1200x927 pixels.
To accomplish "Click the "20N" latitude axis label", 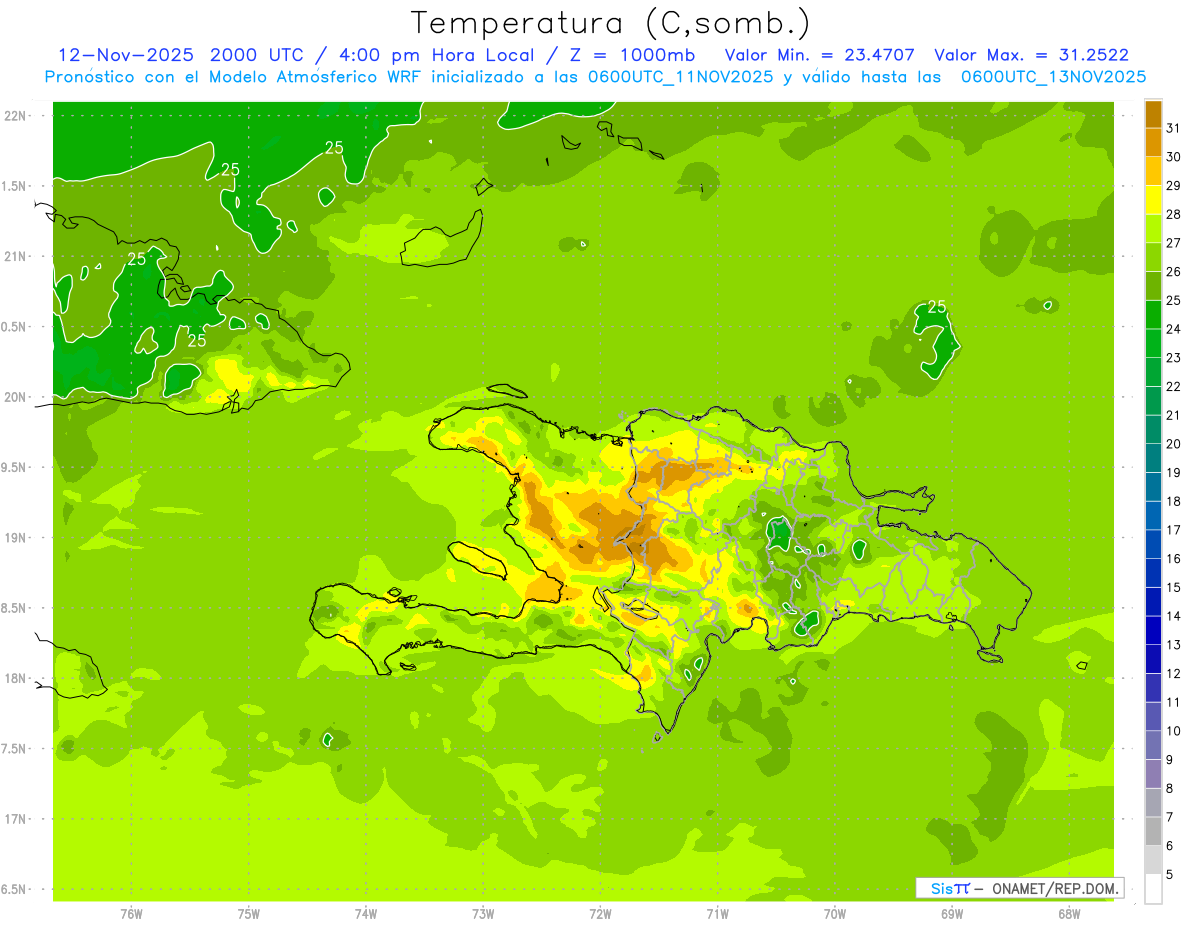I will 17,397.
